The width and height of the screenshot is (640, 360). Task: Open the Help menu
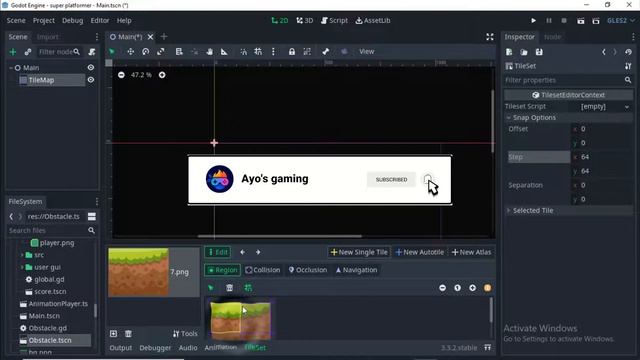click(x=124, y=20)
